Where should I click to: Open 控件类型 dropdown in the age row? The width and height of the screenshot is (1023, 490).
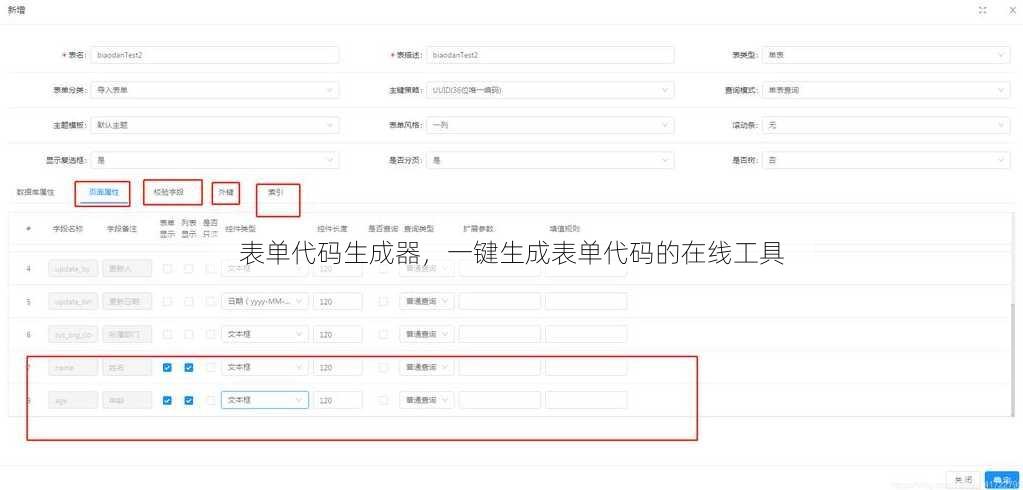pyautogui.click(x=265, y=400)
